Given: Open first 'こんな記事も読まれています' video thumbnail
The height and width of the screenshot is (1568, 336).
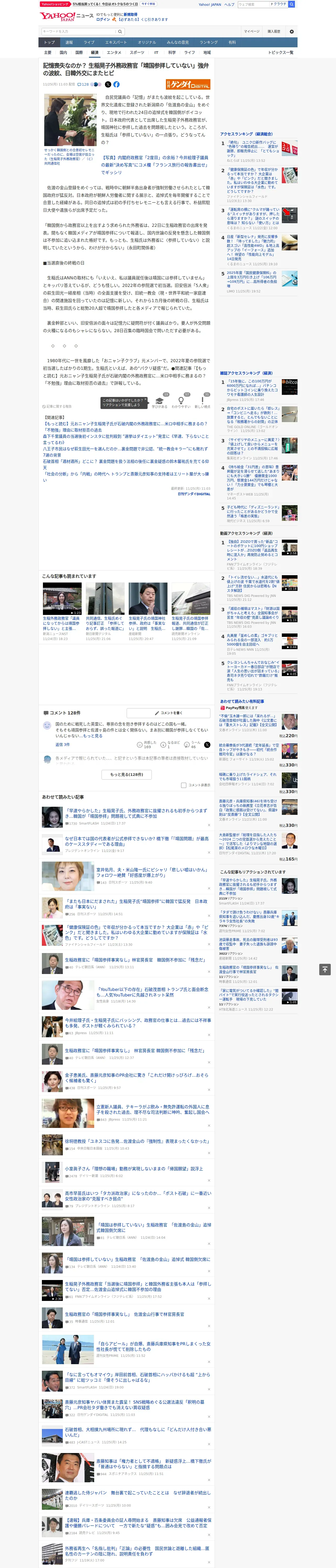Looking at the screenshot, I should tap(62, 598).
